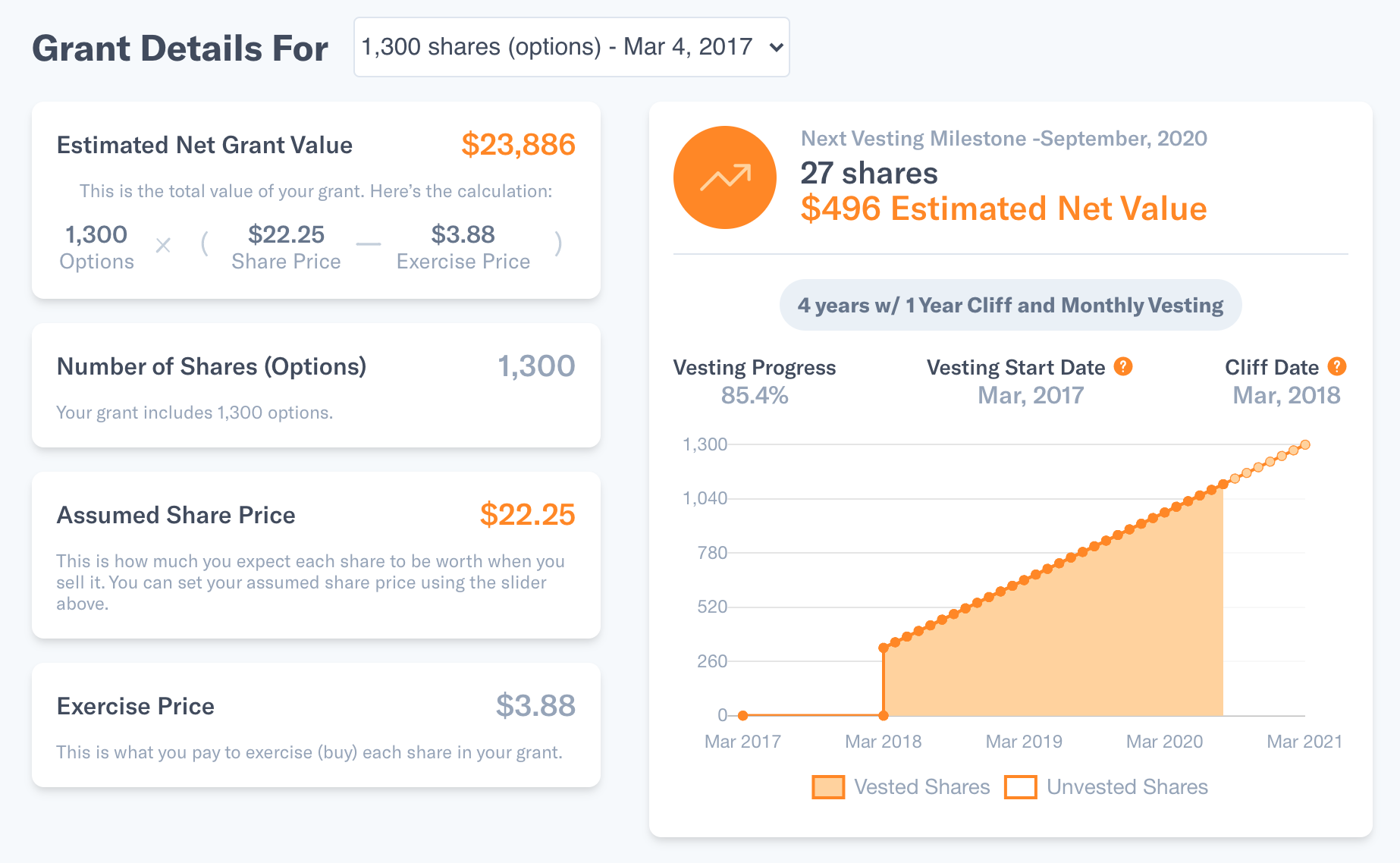1400x863 pixels.
Task: Click the 4 years cliff vesting pill
Action: [x=1010, y=305]
